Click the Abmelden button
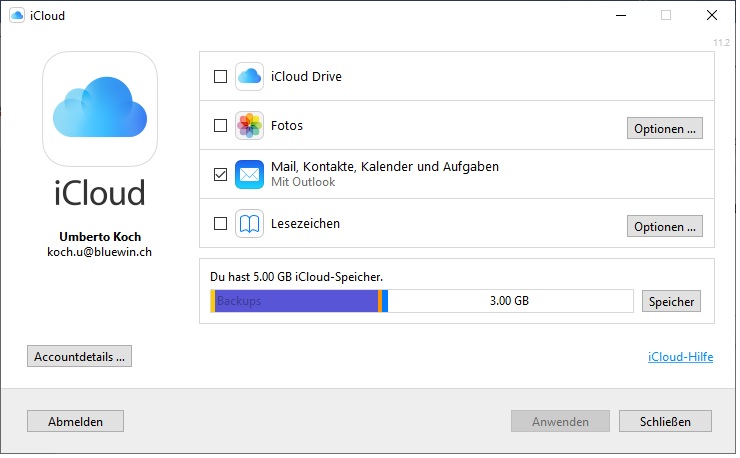 click(x=76, y=421)
